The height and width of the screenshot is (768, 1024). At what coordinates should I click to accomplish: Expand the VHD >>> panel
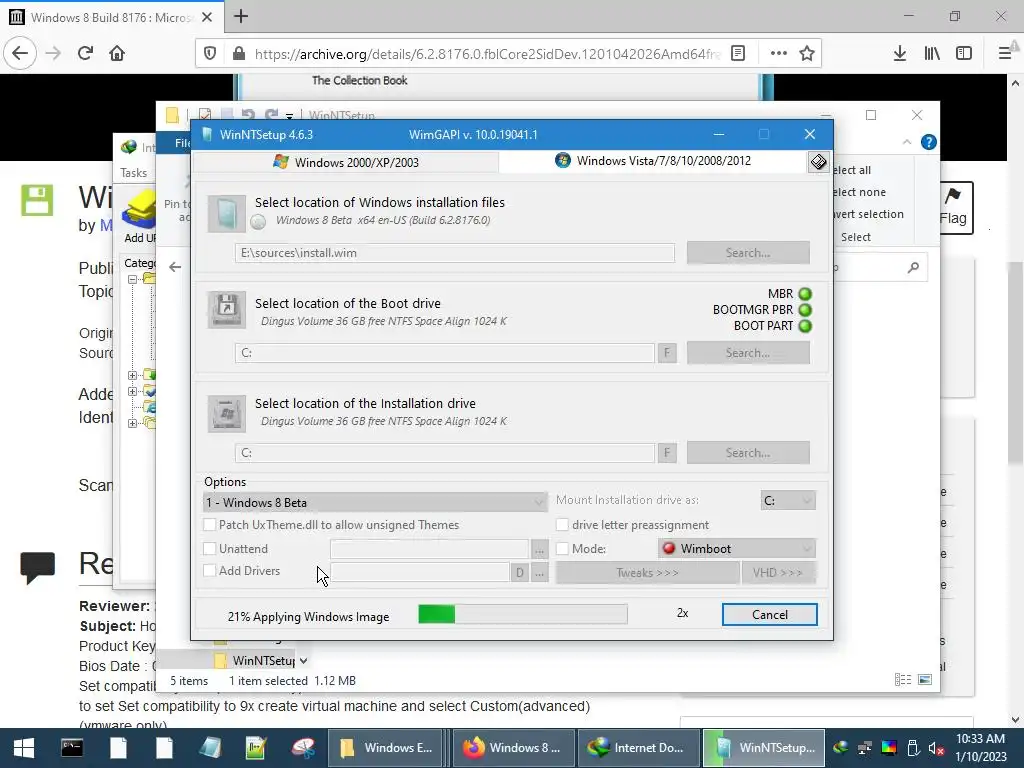(x=777, y=573)
